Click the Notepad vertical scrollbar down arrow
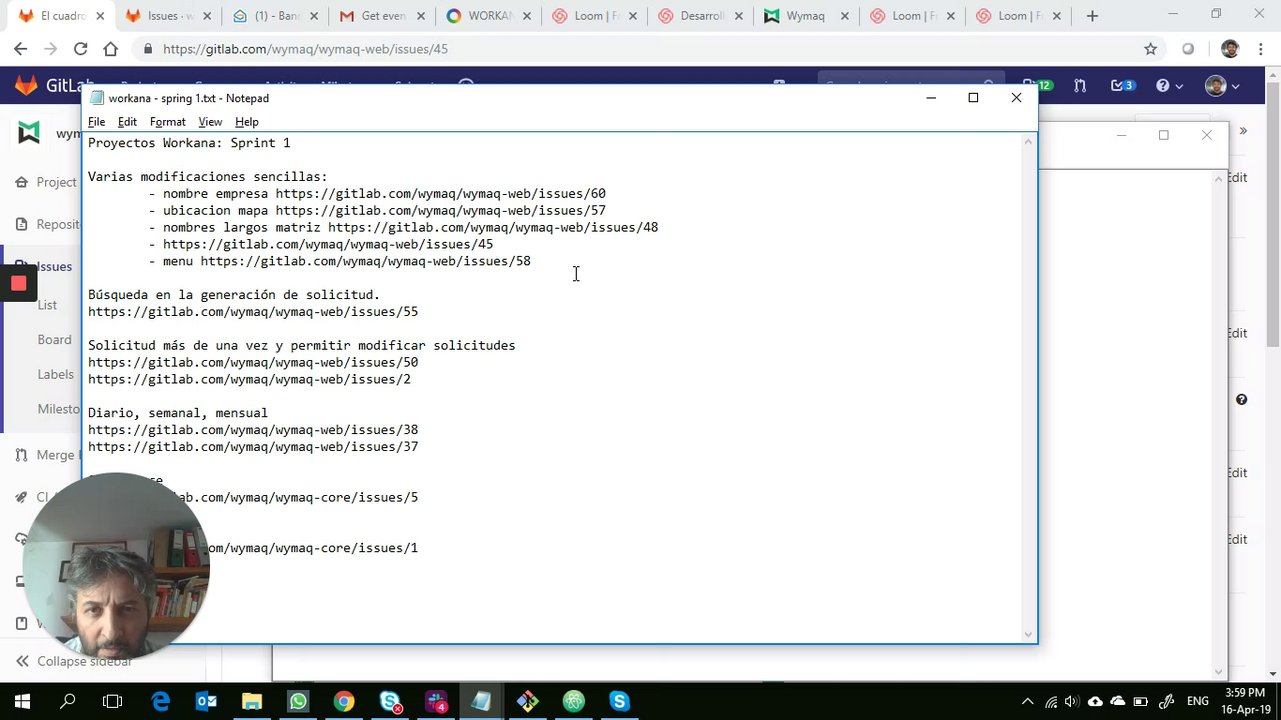 pos(1028,634)
